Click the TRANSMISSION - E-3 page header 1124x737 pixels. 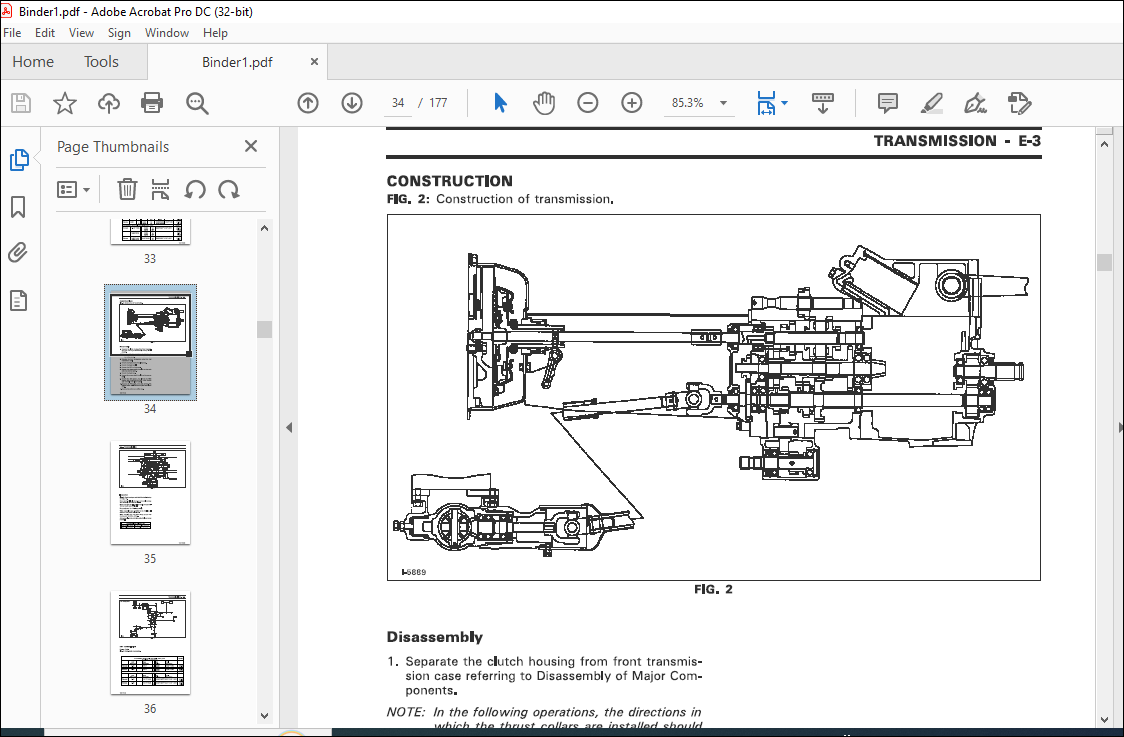pyautogui.click(x=957, y=141)
